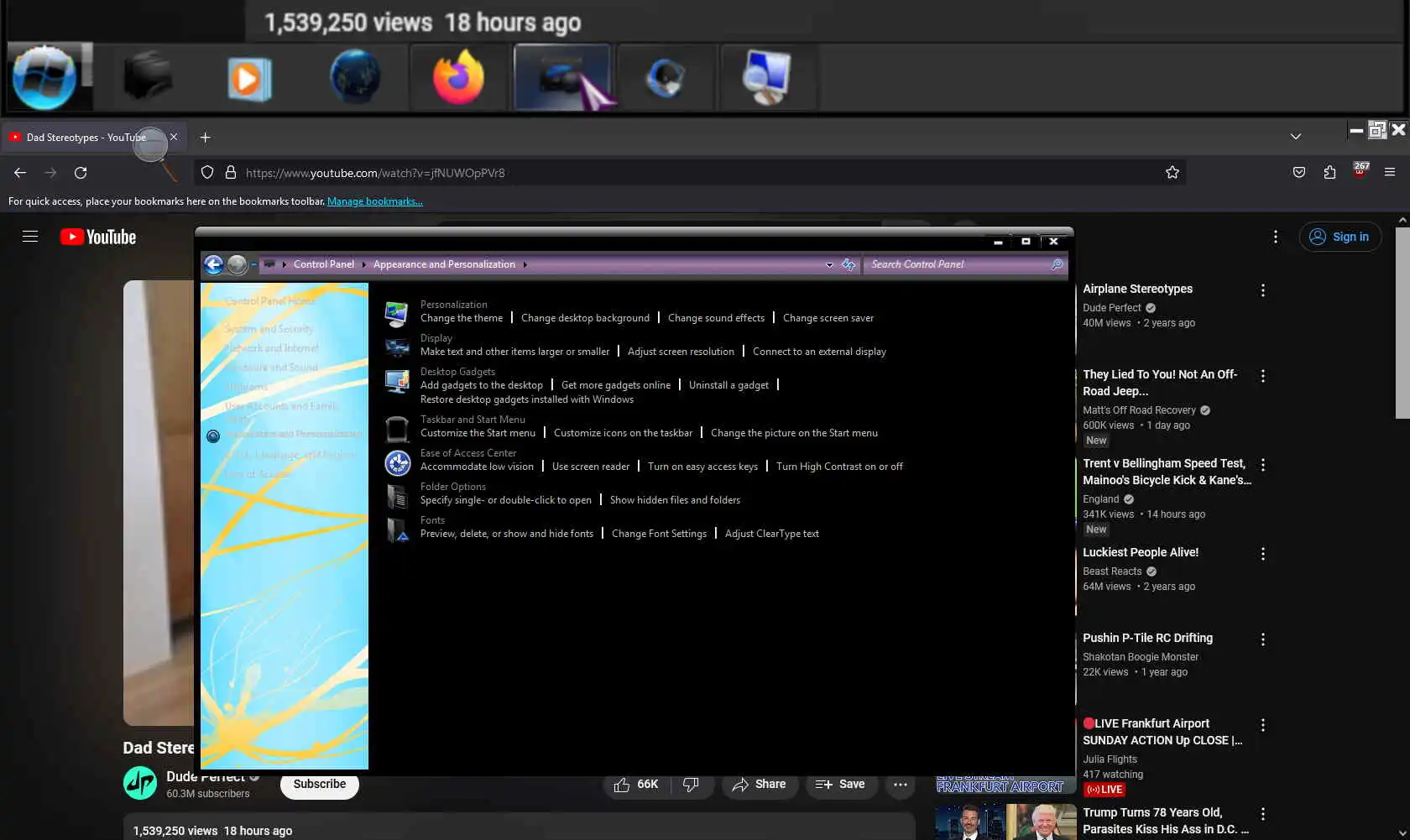Click Turn High Contrast on or off
The width and height of the screenshot is (1410, 840).
coord(839,467)
